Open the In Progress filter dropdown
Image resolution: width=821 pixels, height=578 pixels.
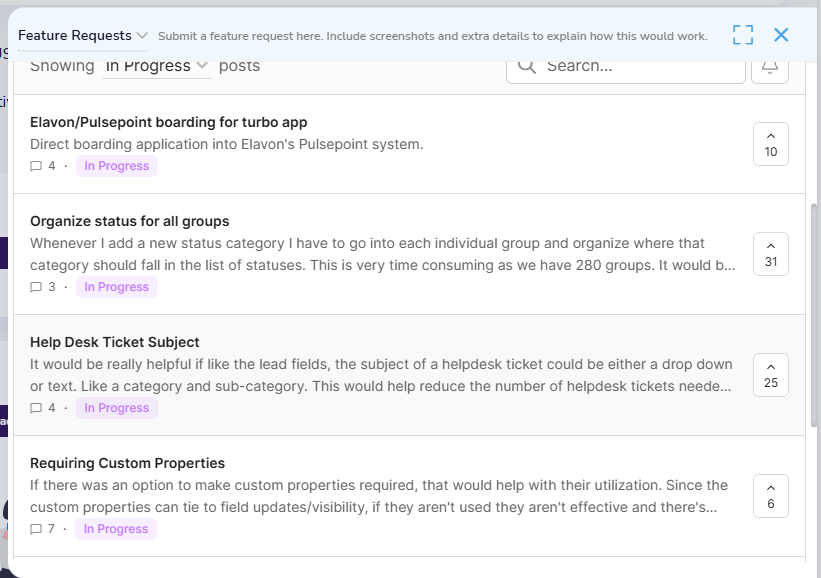click(x=157, y=66)
